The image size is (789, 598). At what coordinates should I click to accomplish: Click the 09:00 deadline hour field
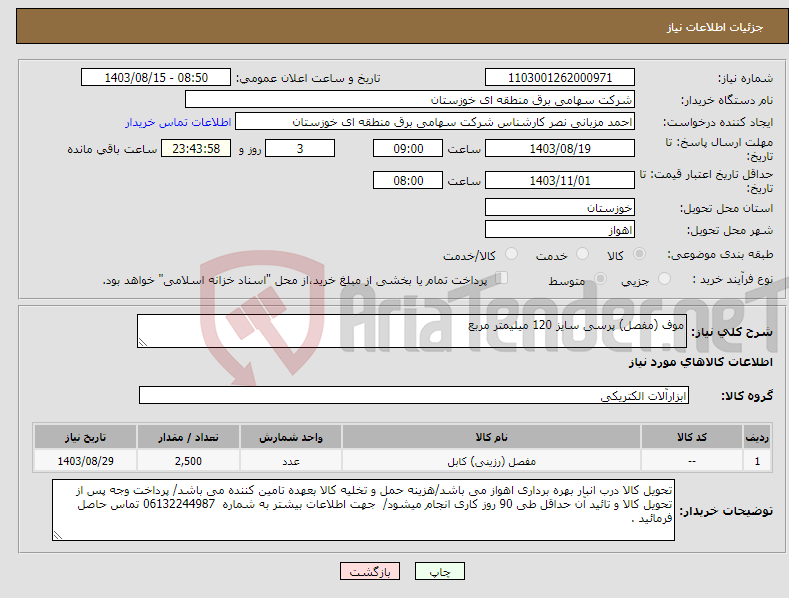pyautogui.click(x=408, y=148)
